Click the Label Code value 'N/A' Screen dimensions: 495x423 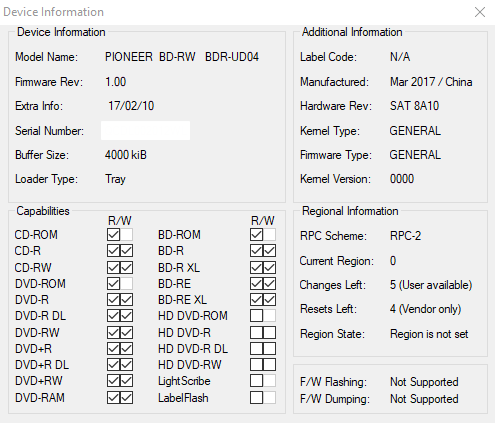click(400, 57)
